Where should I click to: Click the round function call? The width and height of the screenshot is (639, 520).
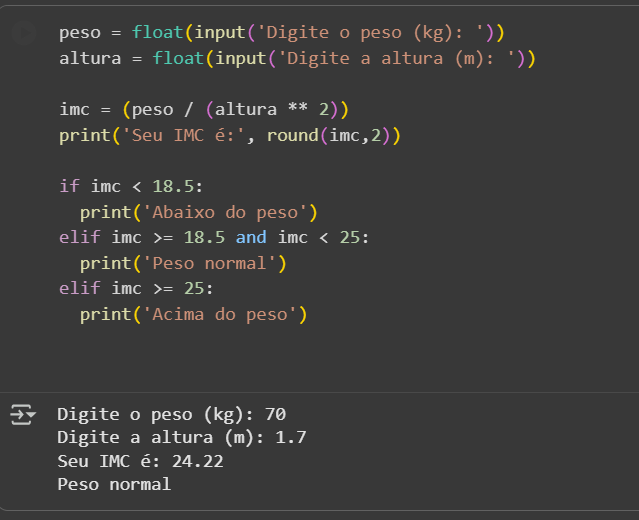point(292,136)
